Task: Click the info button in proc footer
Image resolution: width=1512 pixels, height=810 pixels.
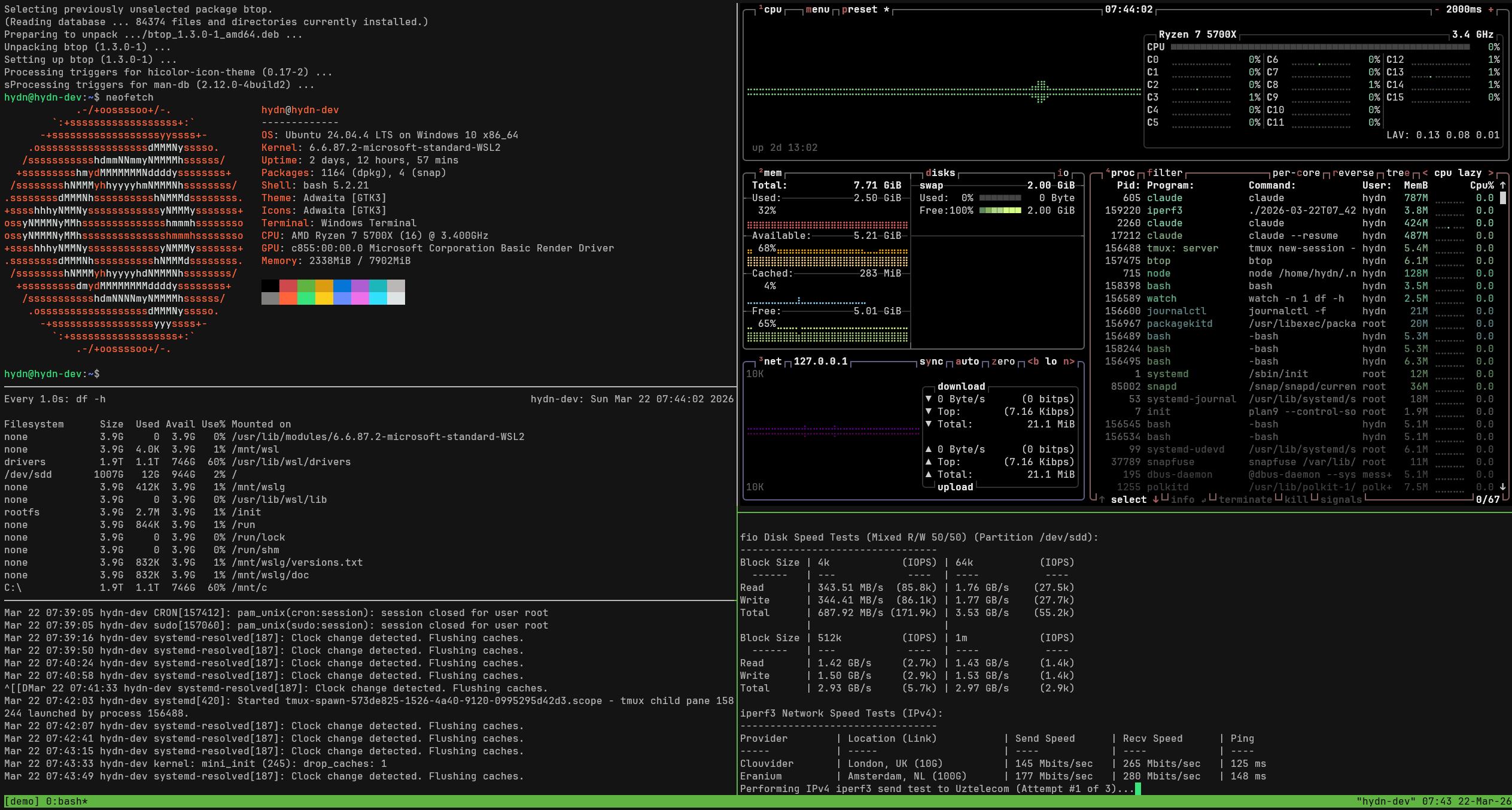Action: [x=1182, y=500]
